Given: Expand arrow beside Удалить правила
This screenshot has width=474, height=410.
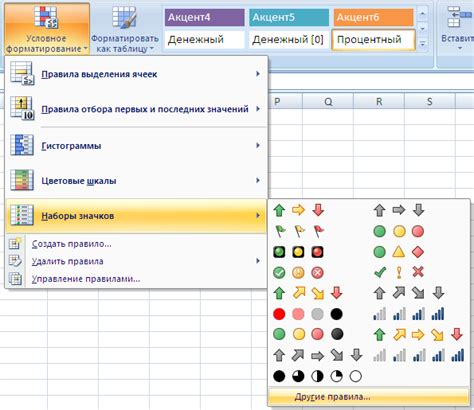Looking at the screenshot, I should point(258,261).
